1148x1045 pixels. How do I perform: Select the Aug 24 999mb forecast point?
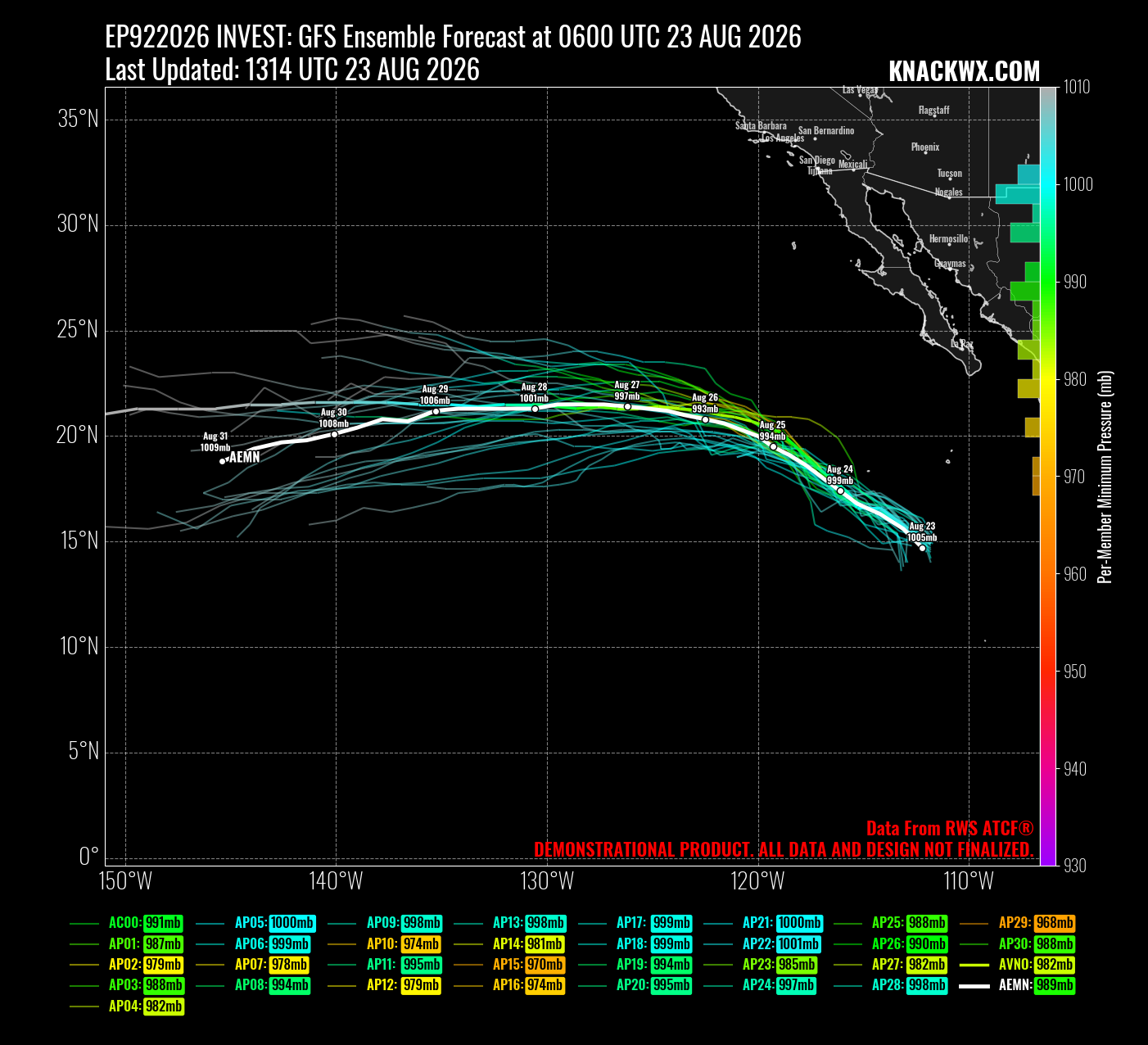[840, 491]
